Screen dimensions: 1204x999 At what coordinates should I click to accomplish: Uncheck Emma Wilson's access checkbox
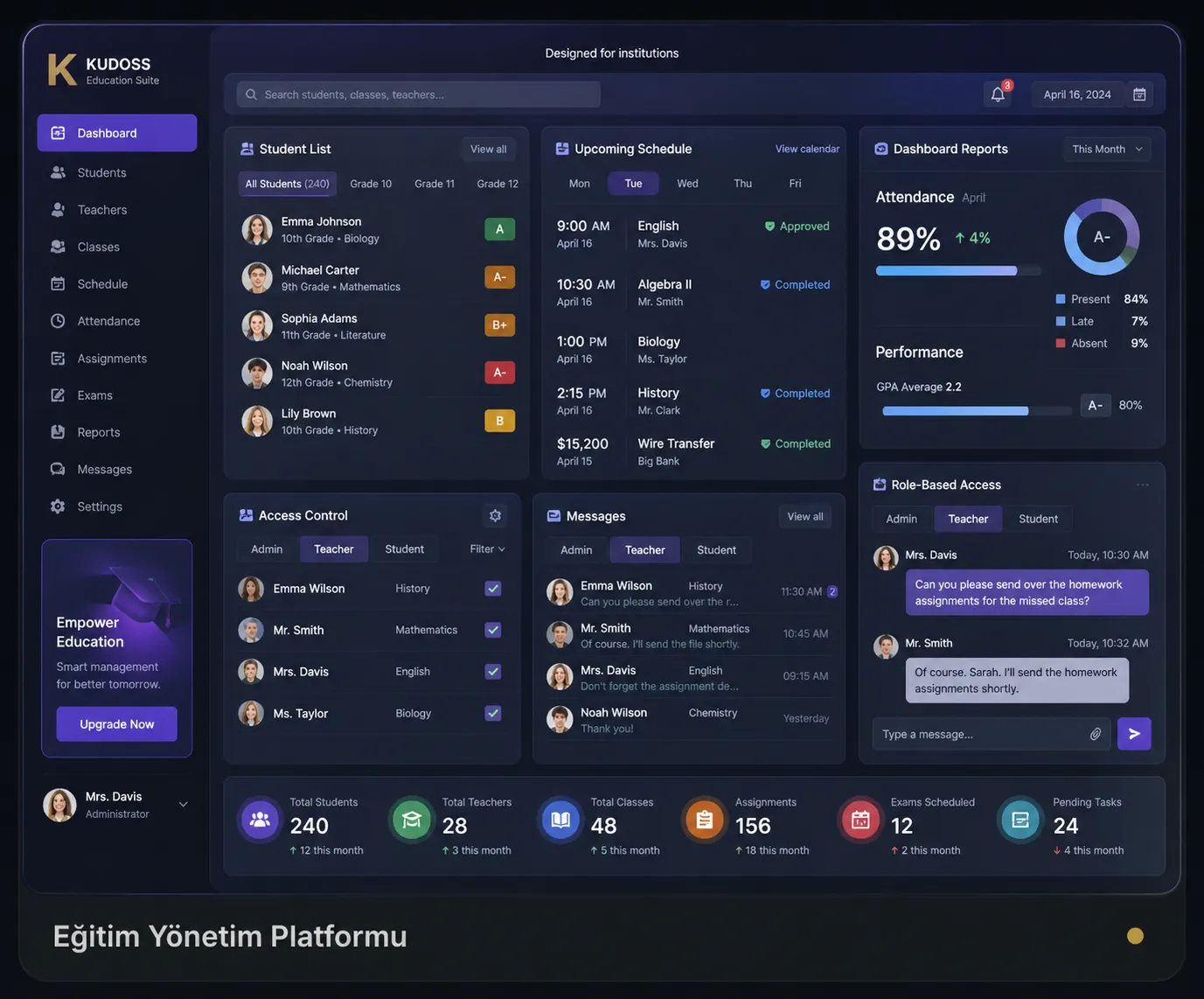(x=493, y=589)
